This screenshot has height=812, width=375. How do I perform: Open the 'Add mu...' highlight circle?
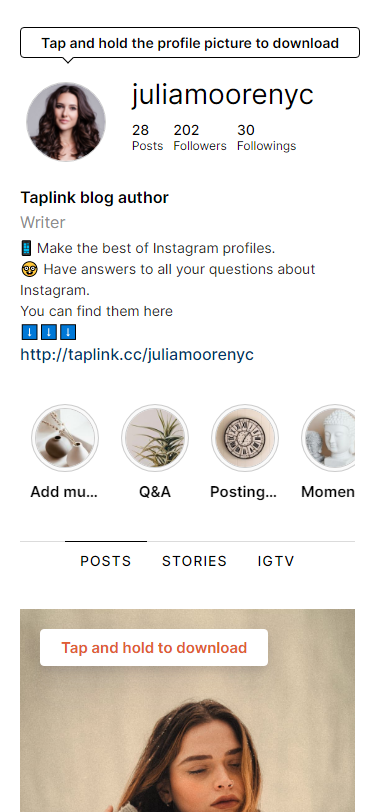click(65, 438)
